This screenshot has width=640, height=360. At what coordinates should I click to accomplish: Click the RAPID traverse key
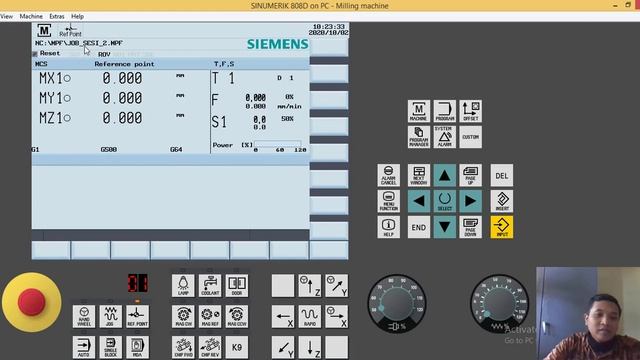click(x=310, y=316)
